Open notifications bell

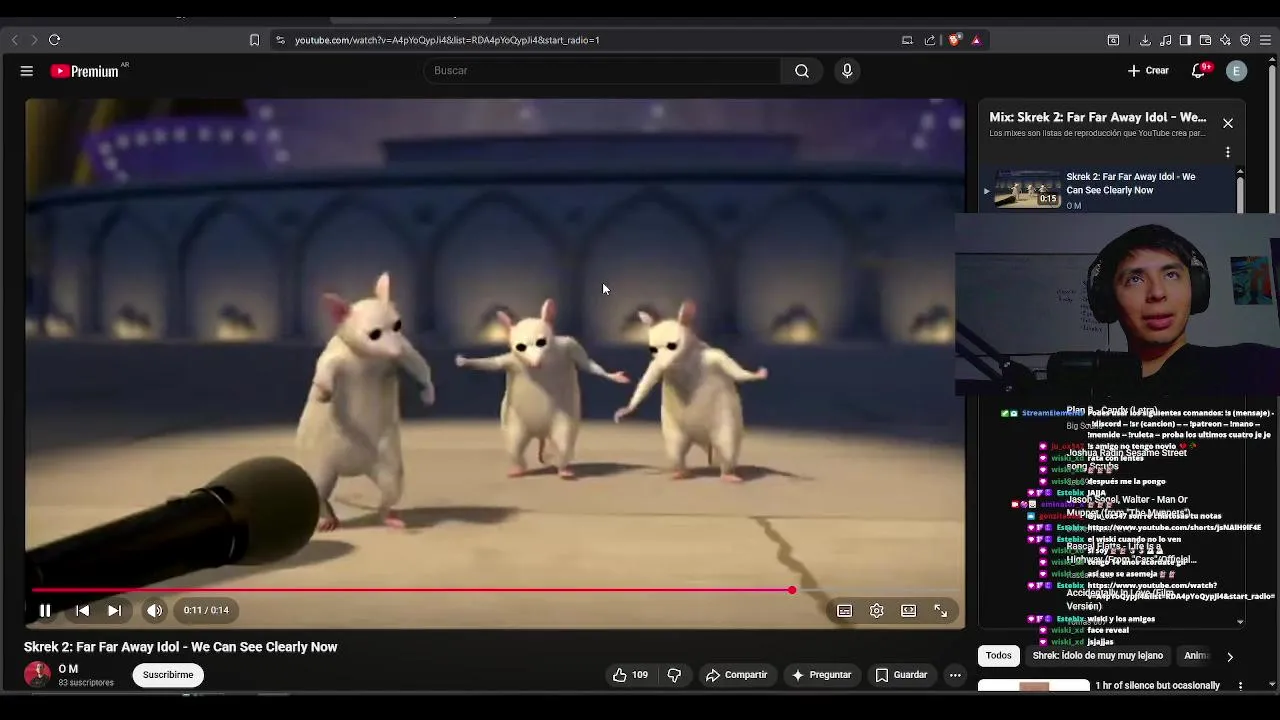pos(1199,71)
